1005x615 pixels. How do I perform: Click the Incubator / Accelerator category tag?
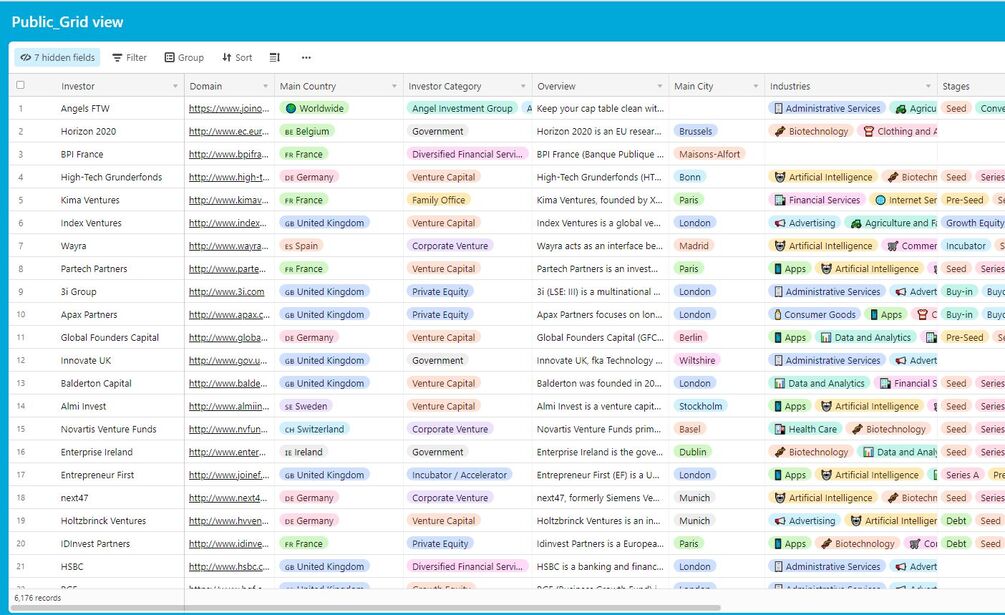click(459, 475)
